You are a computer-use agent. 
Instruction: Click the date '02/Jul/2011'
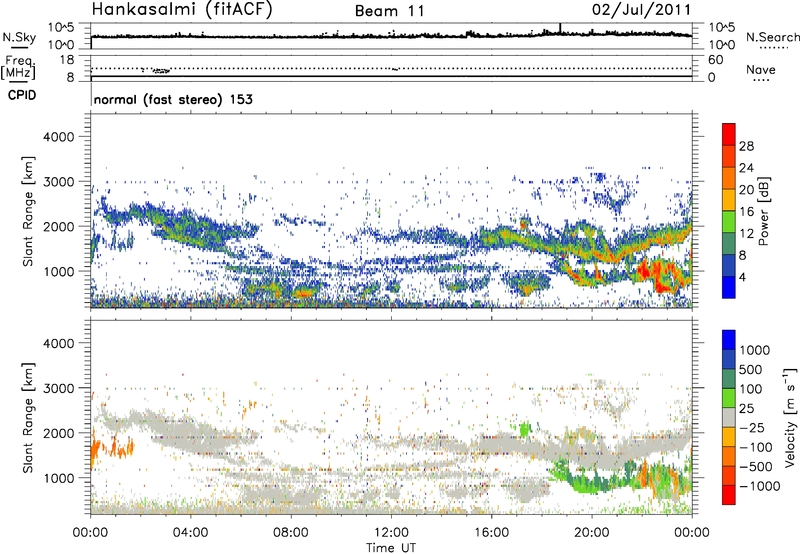(x=641, y=10)
